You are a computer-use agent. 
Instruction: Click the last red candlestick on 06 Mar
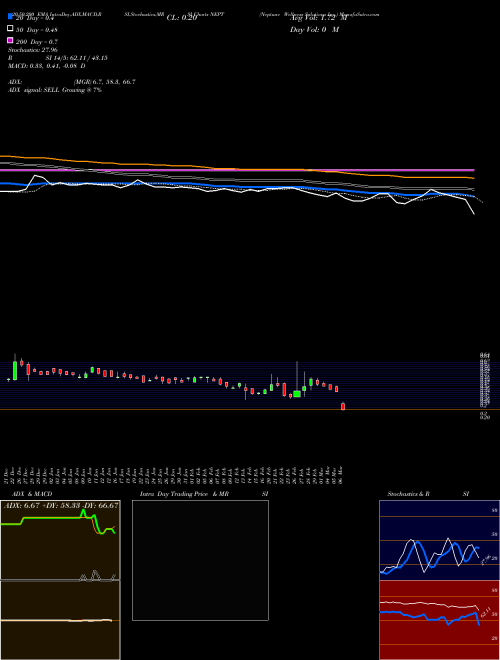coord(343,406)
